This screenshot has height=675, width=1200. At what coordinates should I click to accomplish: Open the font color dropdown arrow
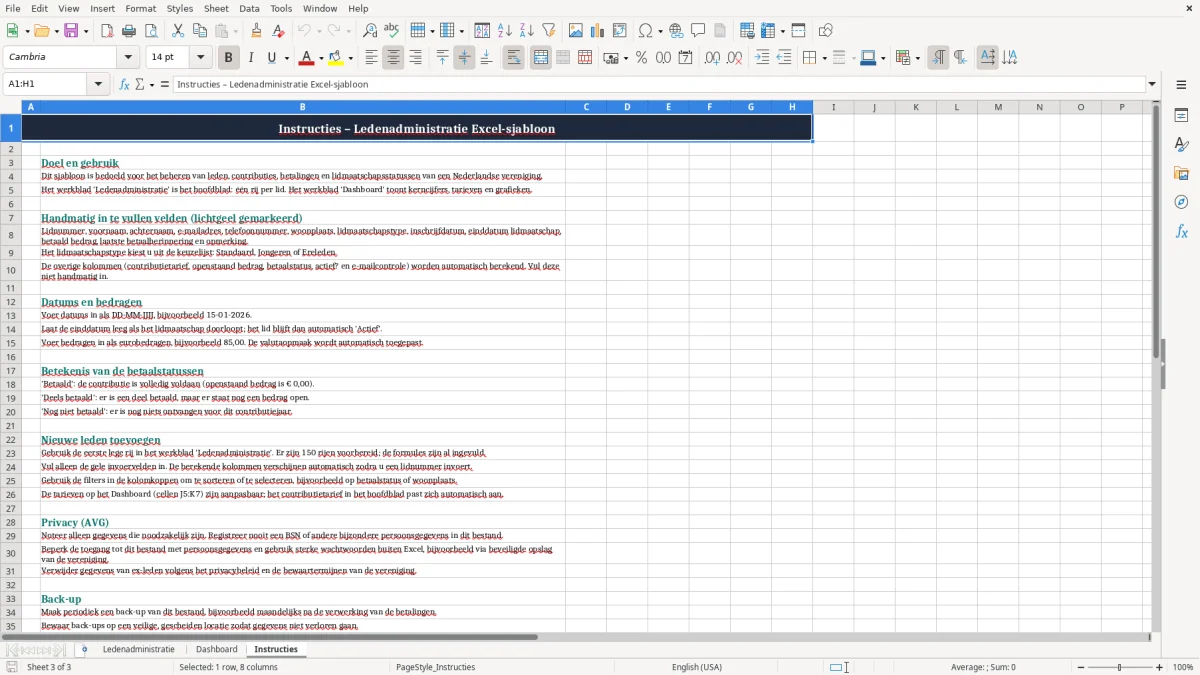322,58
